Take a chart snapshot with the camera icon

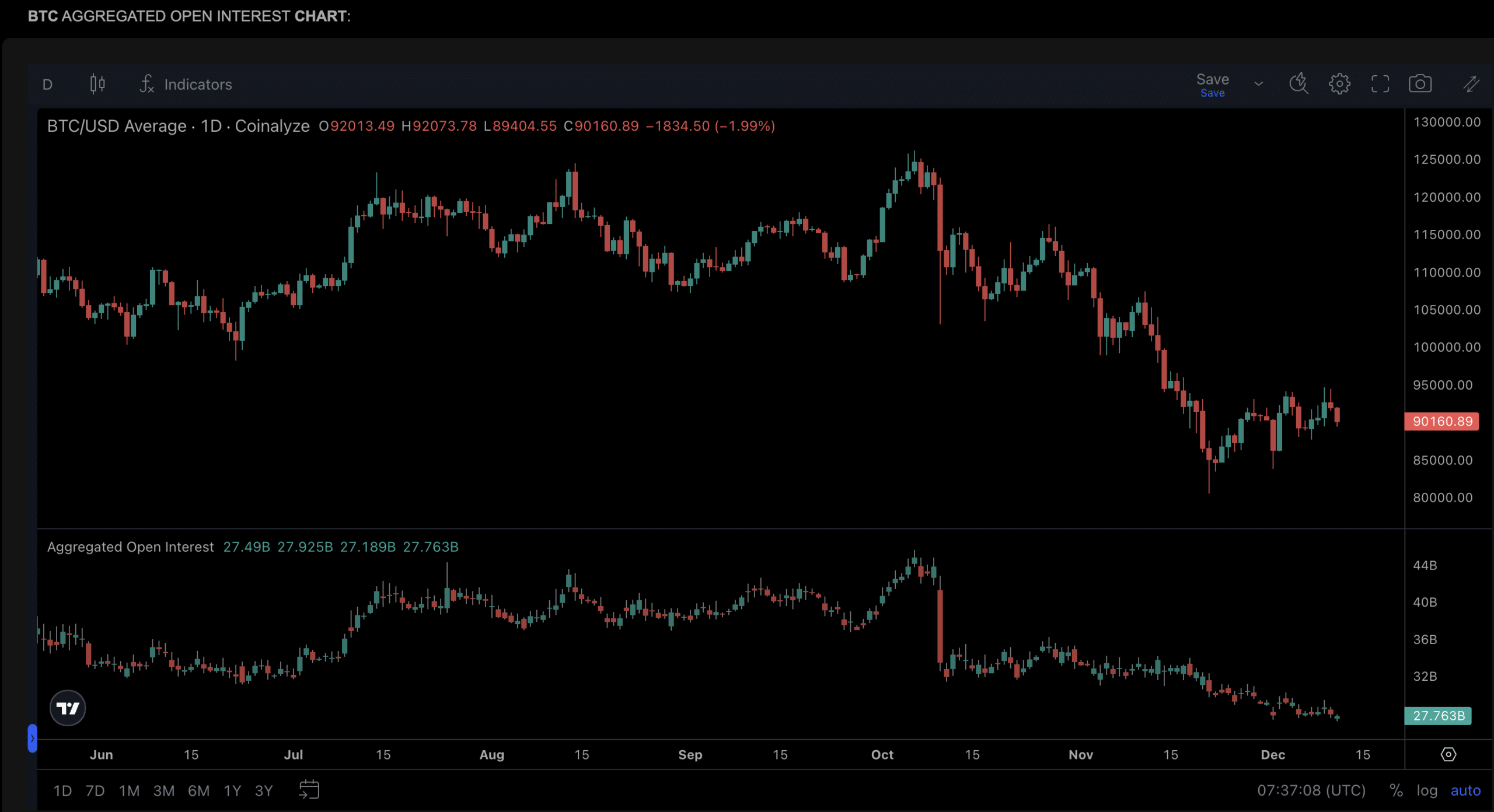(x=1421, y=83)
